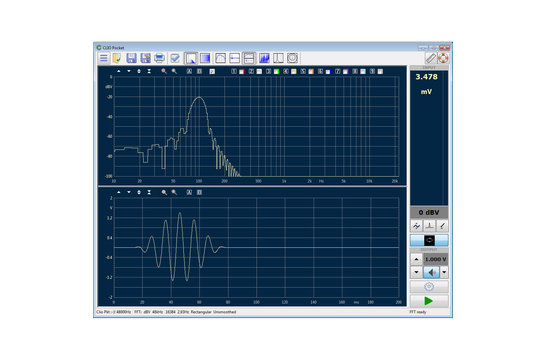The width and height of the screenshot is (546, 360).
Task: Select the split dual-pane layout toolbar icon
Action: click(x=249, y=58)
